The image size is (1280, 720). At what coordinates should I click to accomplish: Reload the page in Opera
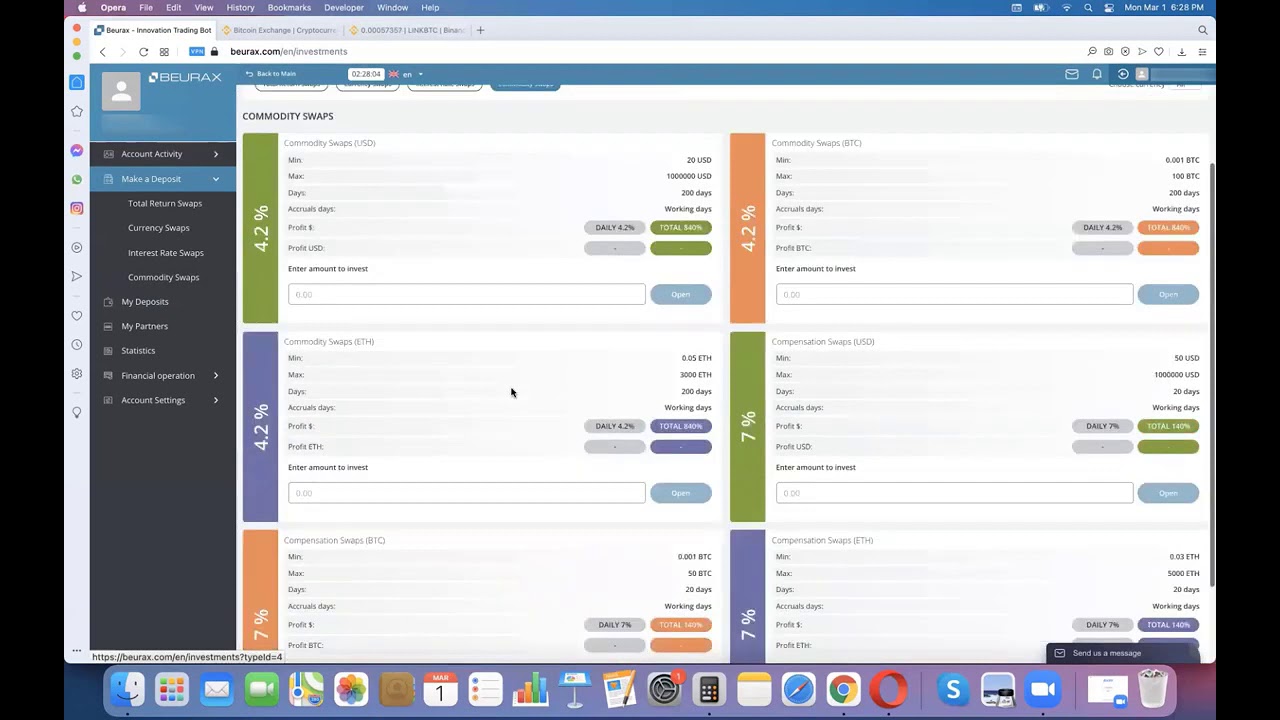pyautogui.click(x=143, y=52)
